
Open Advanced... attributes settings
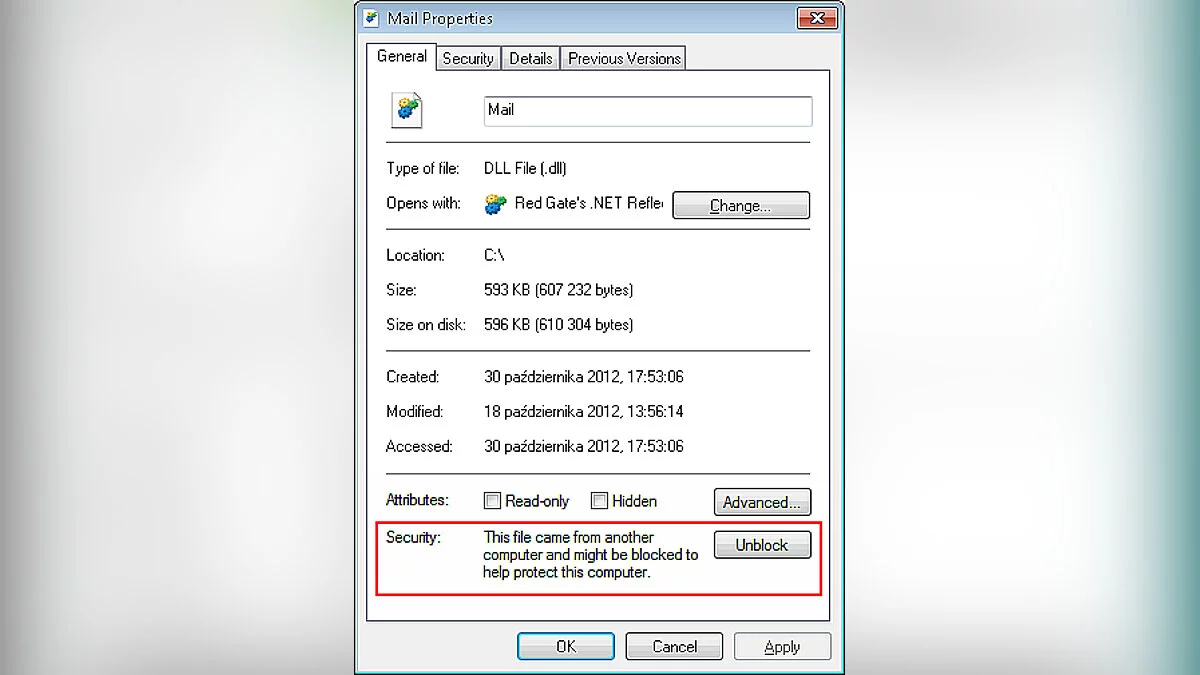click(x=762, y=502)
